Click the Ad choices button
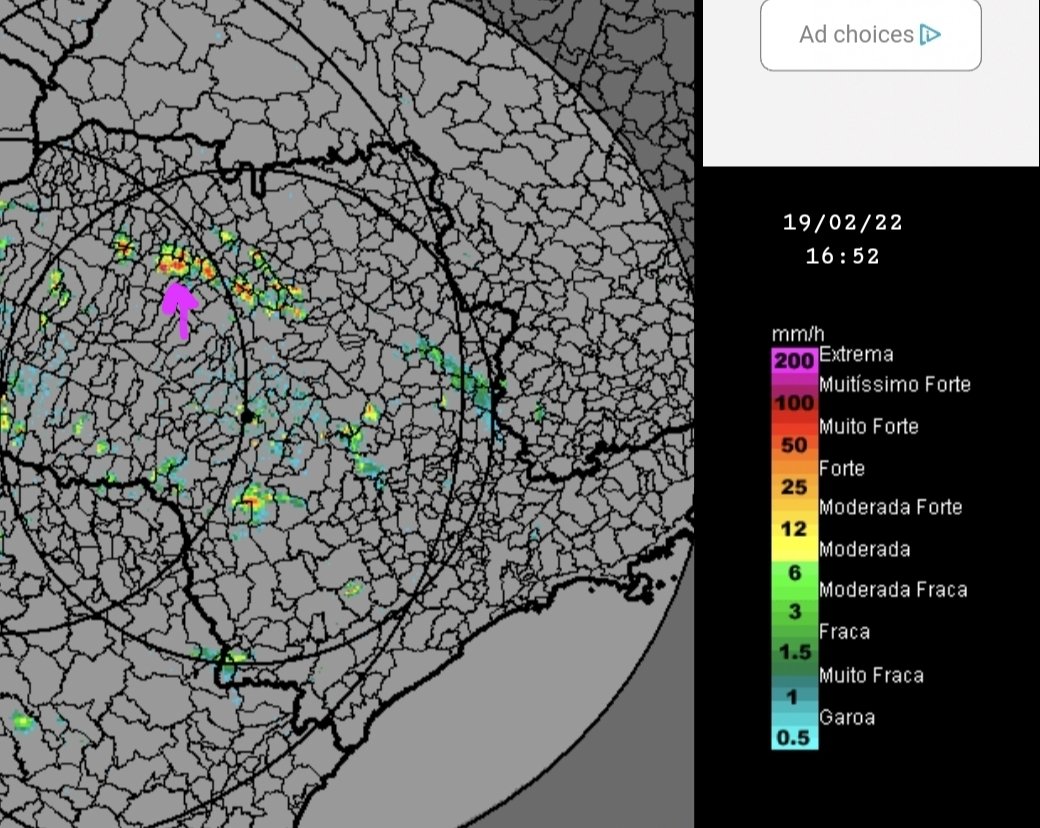1040x828 pixels. tap(870, 34)
